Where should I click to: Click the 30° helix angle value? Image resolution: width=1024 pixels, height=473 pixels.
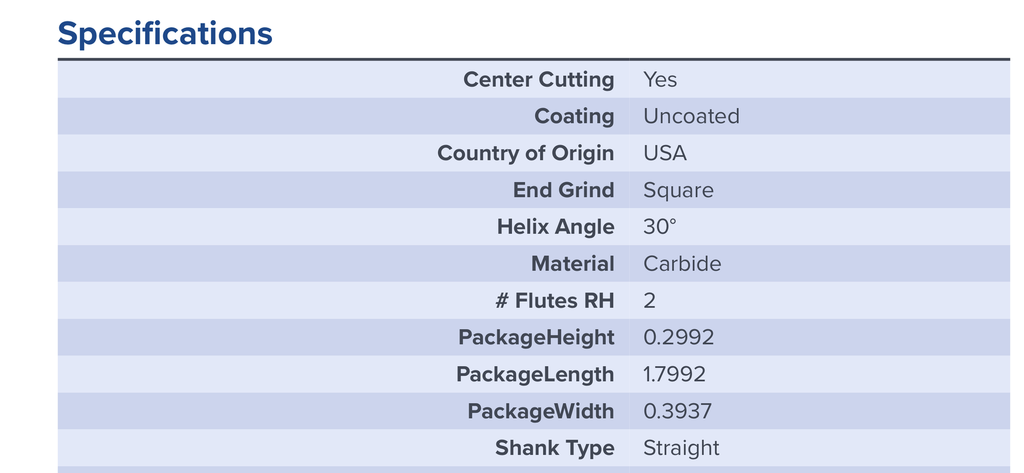tap(660, 227)
